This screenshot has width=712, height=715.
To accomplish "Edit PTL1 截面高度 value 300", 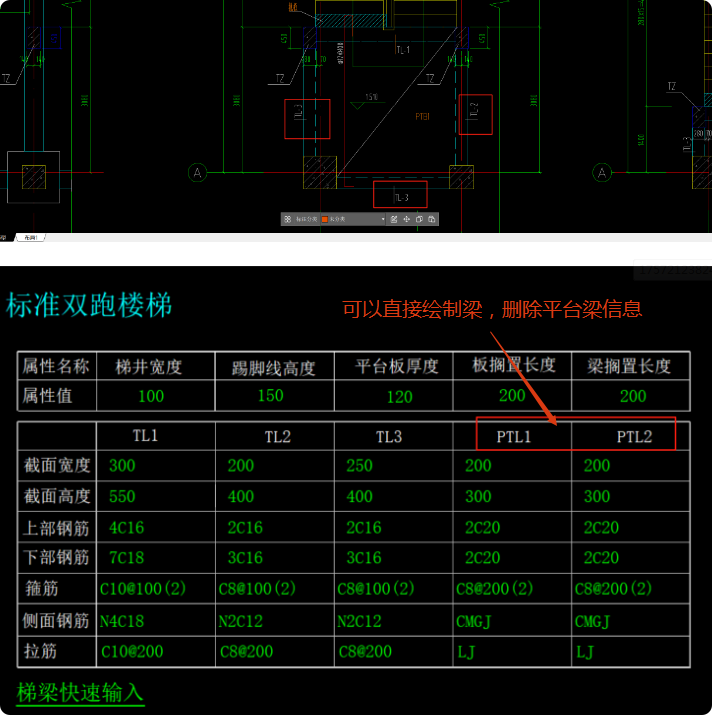I will [x=478, y=496].
